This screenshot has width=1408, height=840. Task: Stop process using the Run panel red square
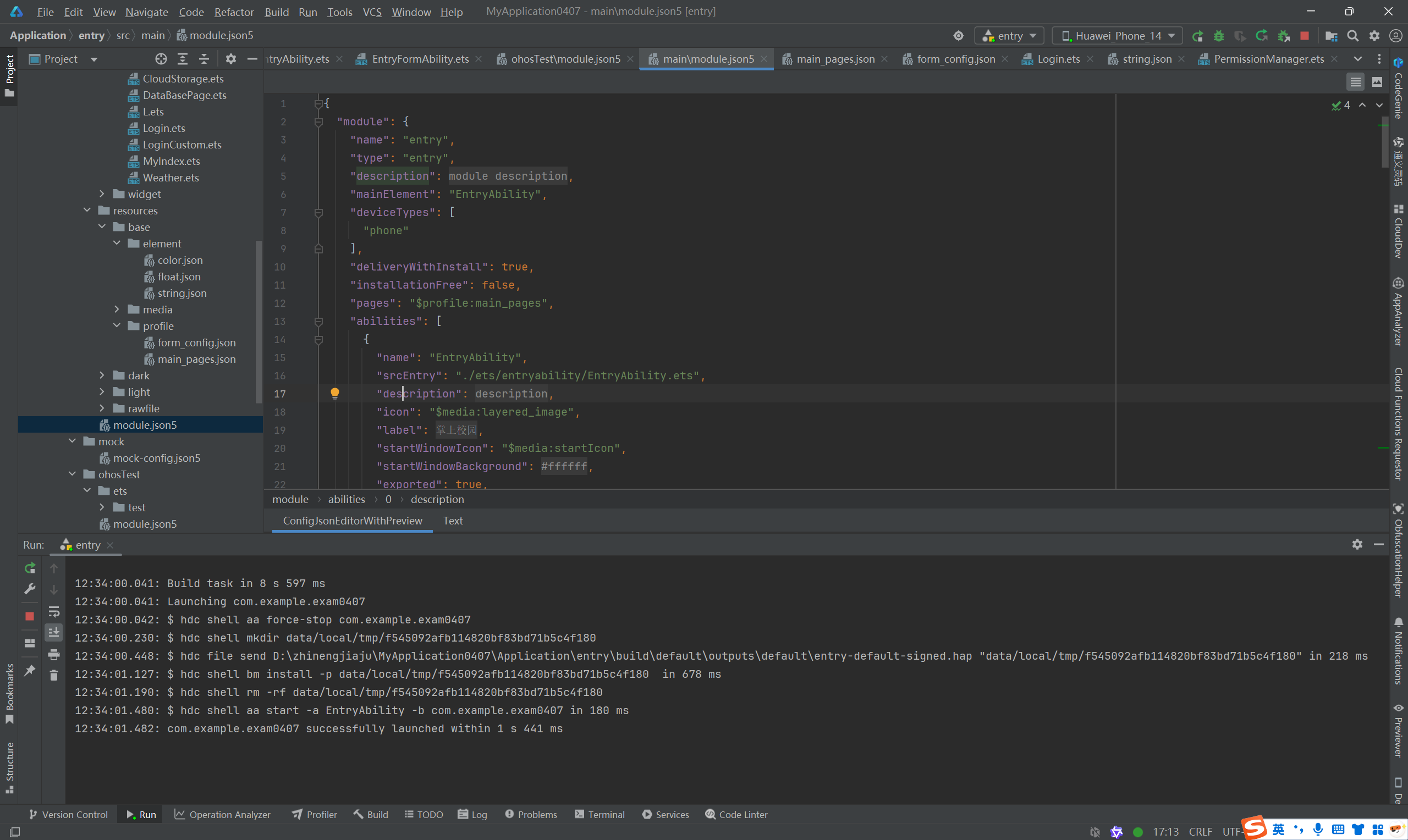(x=30, y=616)
